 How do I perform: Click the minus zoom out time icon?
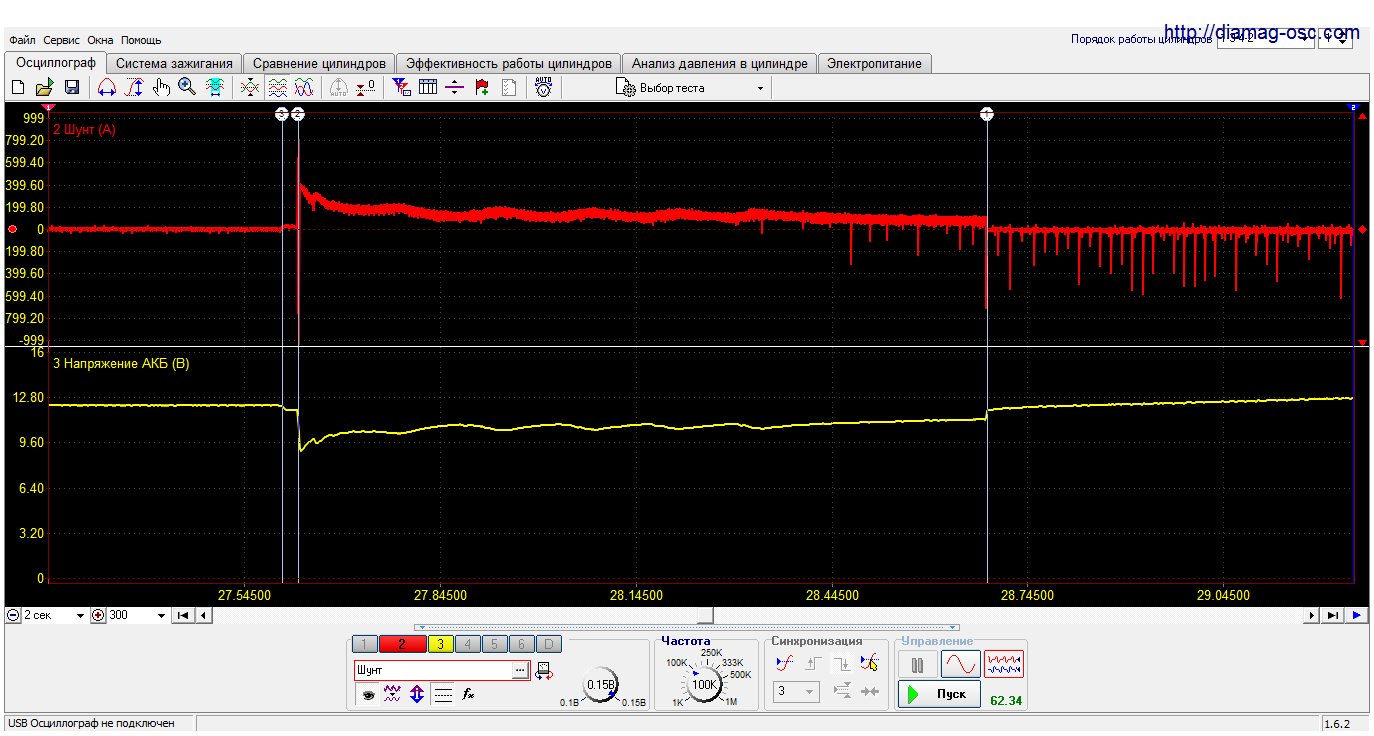pos(12,615)
